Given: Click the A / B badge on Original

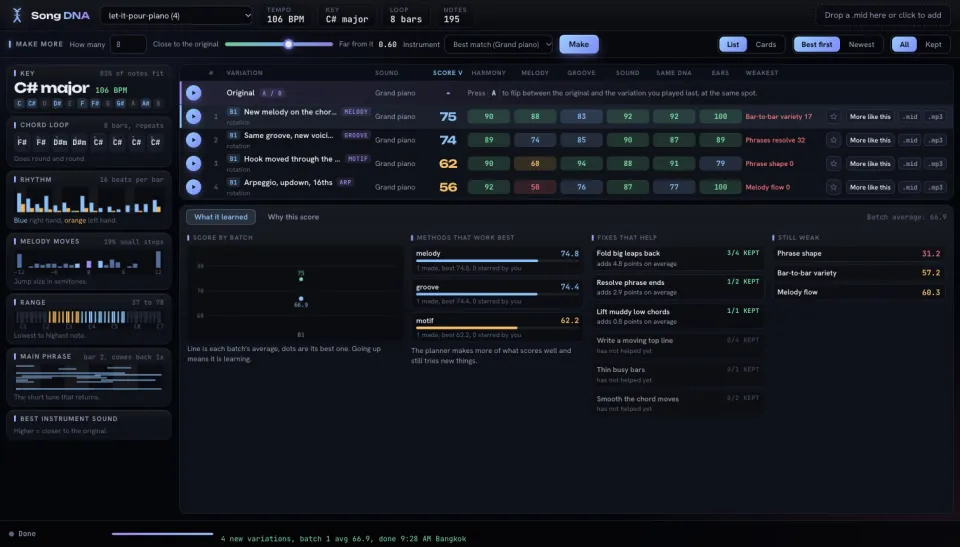Looking at the screenshot, I should tap(272, 93).
